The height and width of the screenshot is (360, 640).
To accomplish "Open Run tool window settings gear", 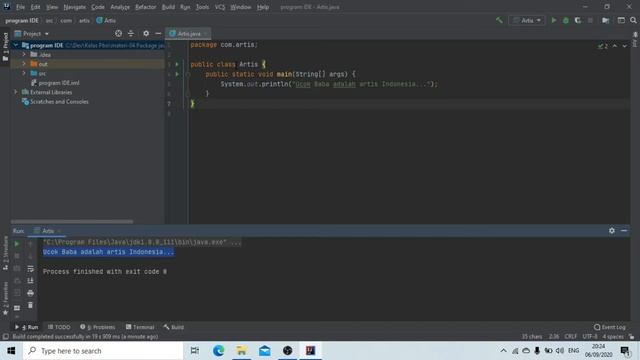I will tap(612, 231).
